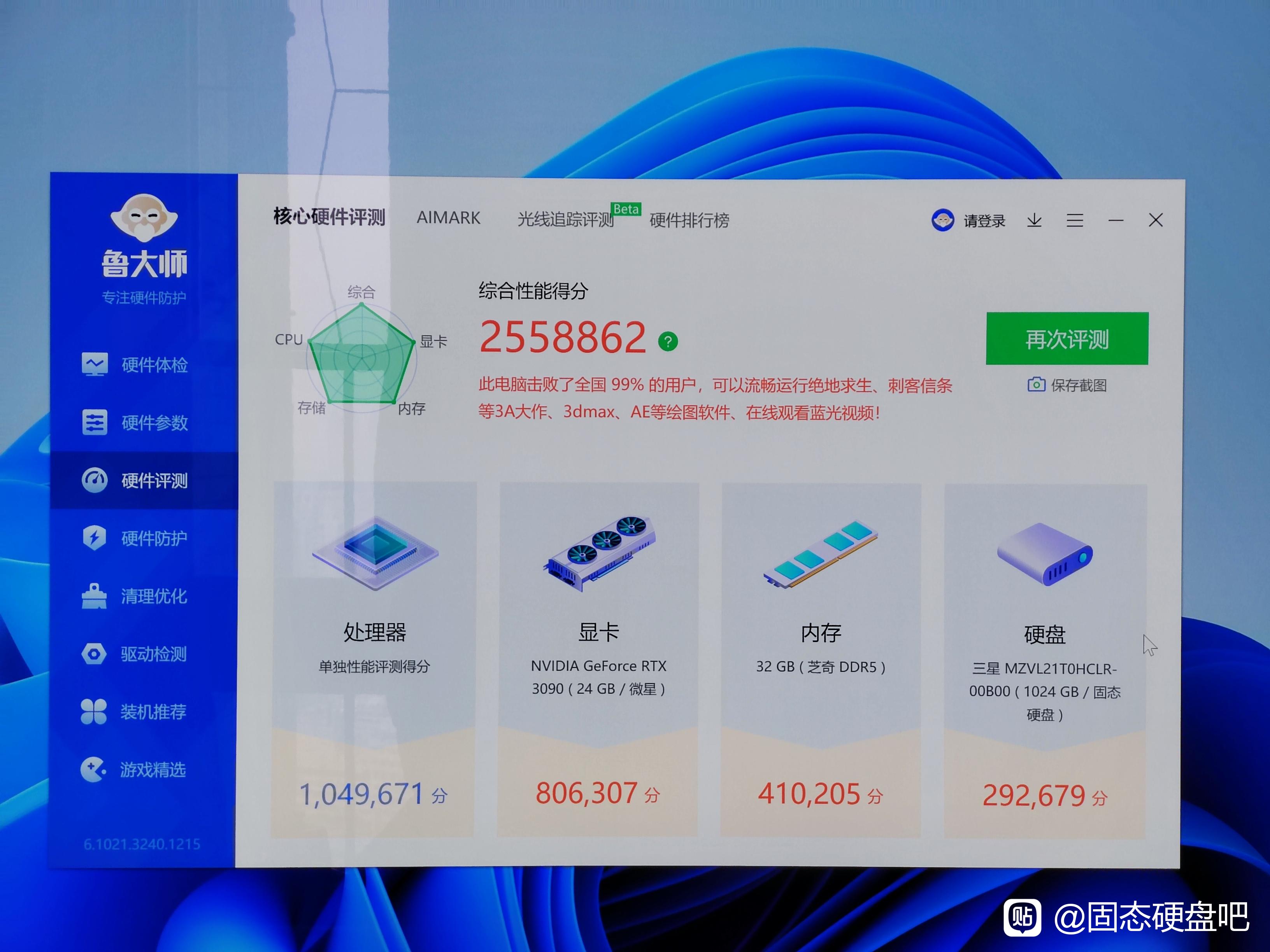The width and height of the screenshot is (1270, 952).
Task: Click 请登录 to sign in
Action: tap(984, 221)
